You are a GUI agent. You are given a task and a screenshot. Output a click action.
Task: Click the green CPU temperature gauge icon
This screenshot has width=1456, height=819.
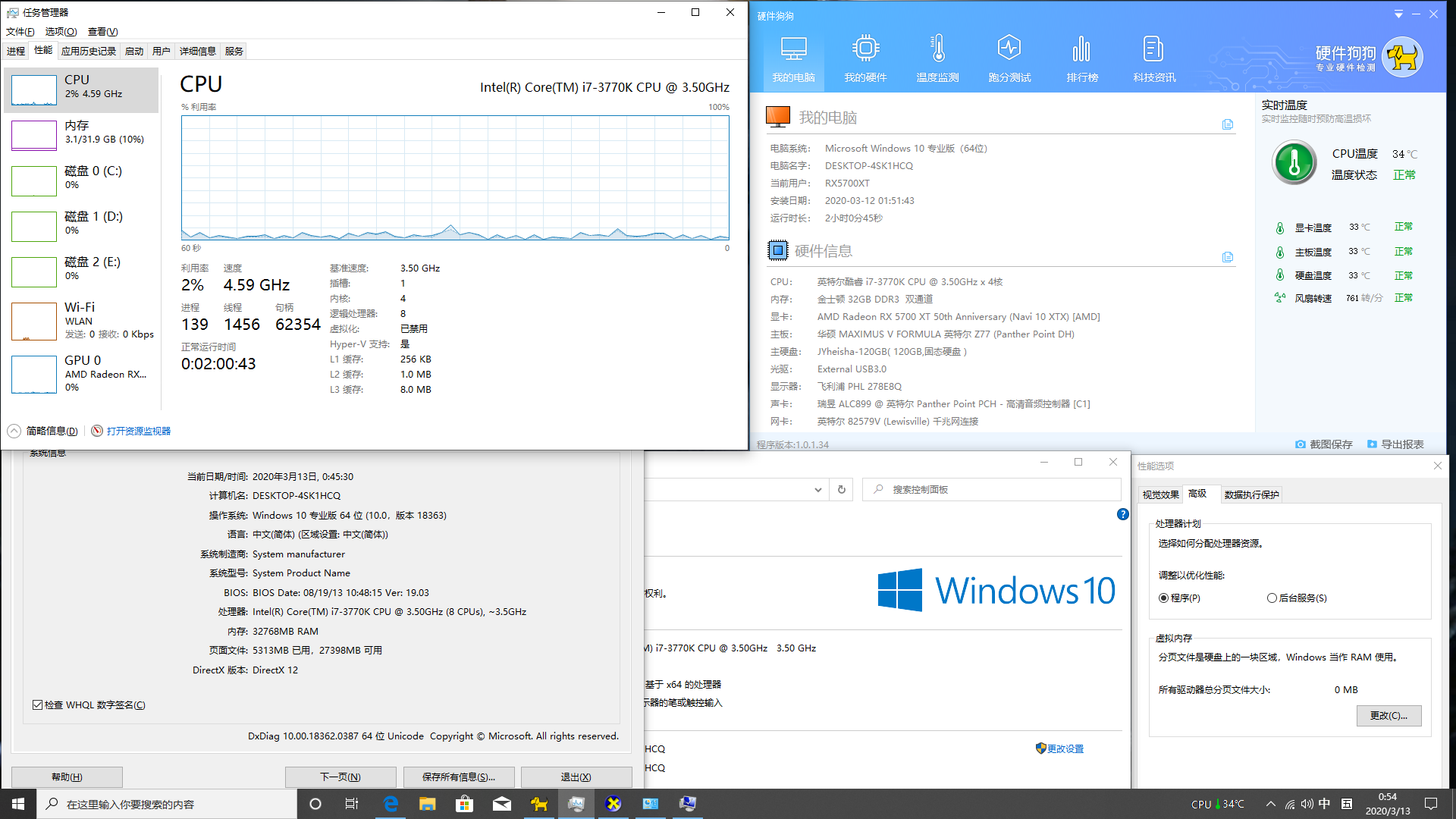[1294, 163]
